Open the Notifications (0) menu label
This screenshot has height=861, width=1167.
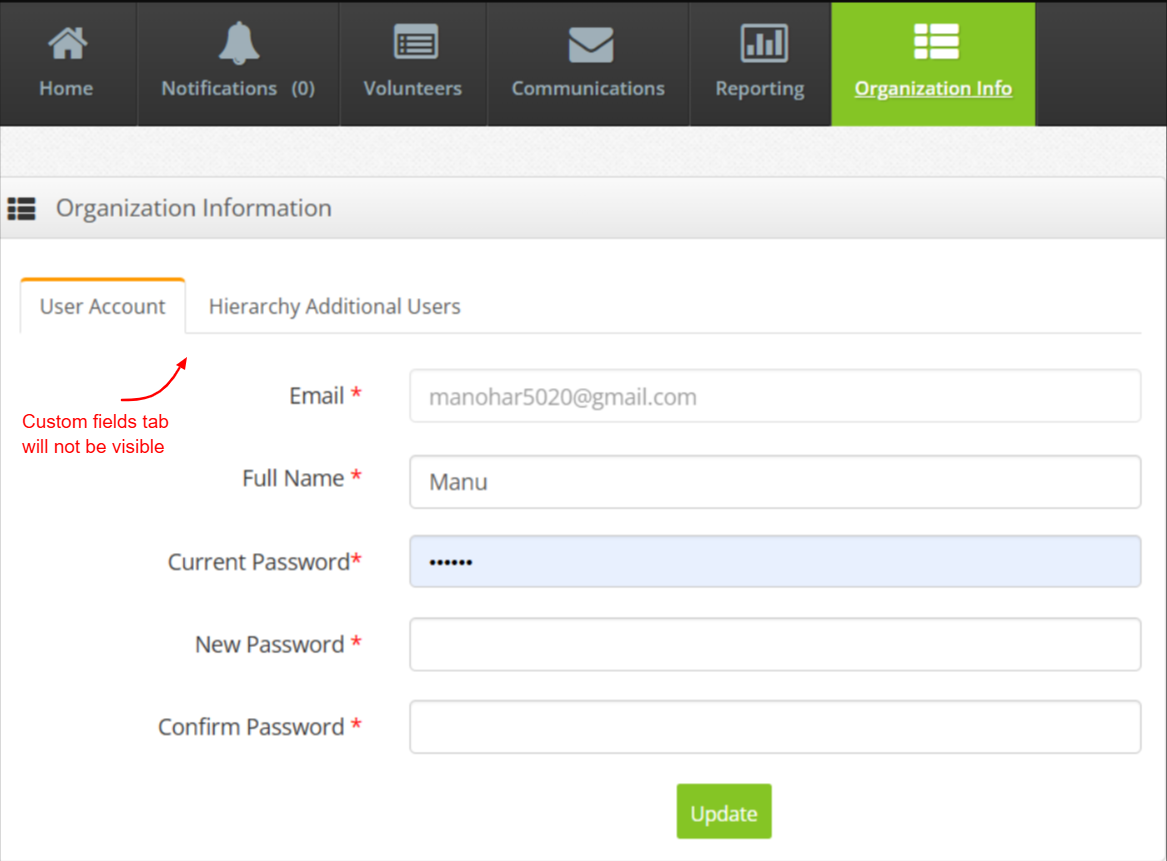point(238,89)
